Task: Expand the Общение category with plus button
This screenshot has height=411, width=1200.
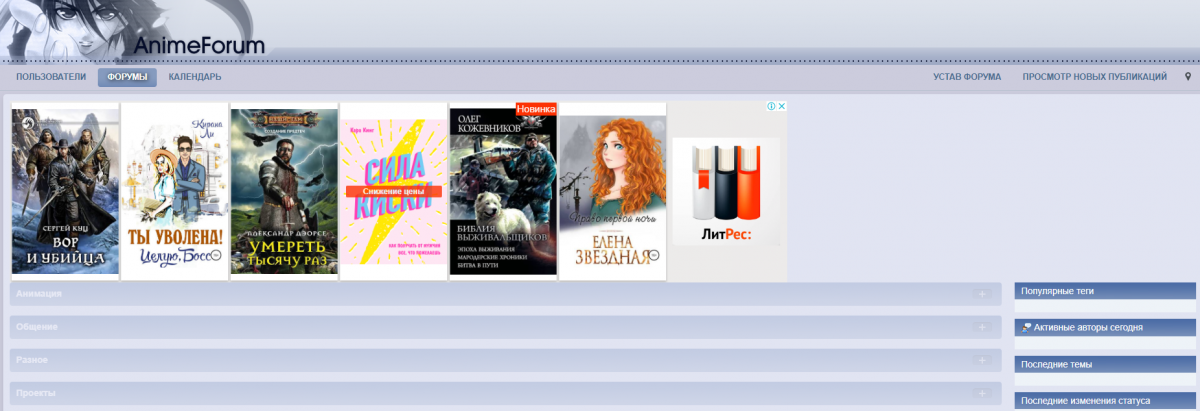Action: 983,327
